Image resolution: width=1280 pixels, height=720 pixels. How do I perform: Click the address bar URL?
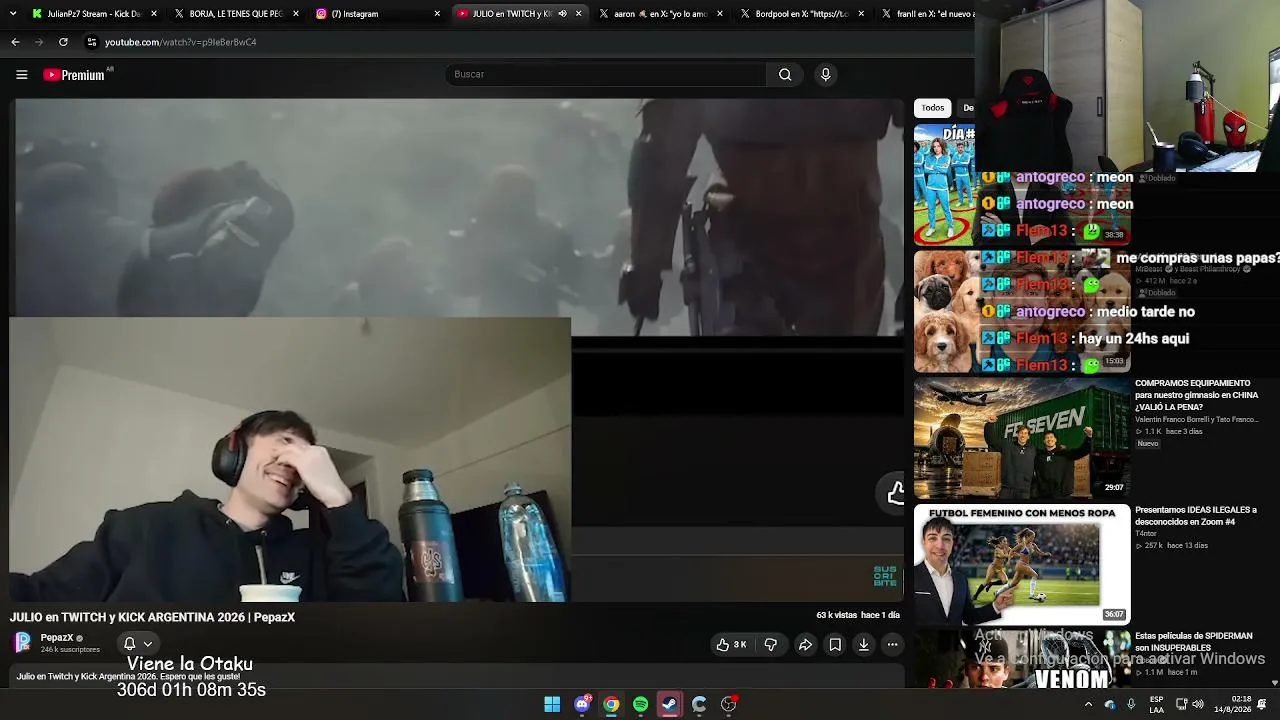tap(181, 42)
